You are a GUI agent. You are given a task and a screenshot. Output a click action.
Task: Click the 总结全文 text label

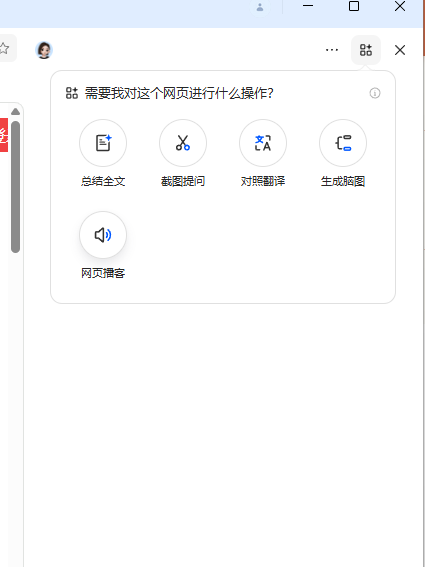pyautogui.click(x=103, y=181)
